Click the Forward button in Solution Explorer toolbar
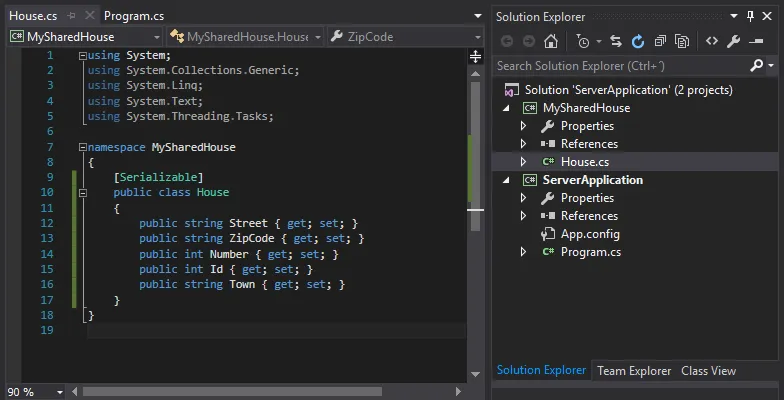 click(x=528, y=42)
